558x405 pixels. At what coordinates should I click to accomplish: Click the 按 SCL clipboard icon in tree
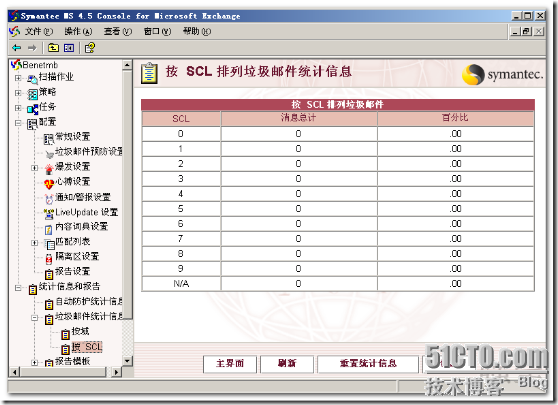(65, 348)
